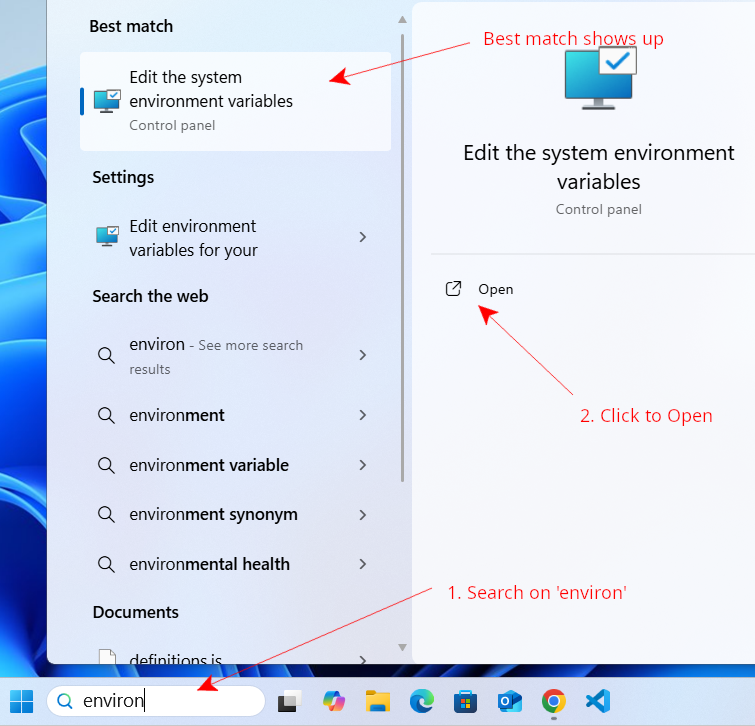Click the 'Edit the system environment variables' preview title
Viewport: 755px width, 726px height.
coord(599,167)
